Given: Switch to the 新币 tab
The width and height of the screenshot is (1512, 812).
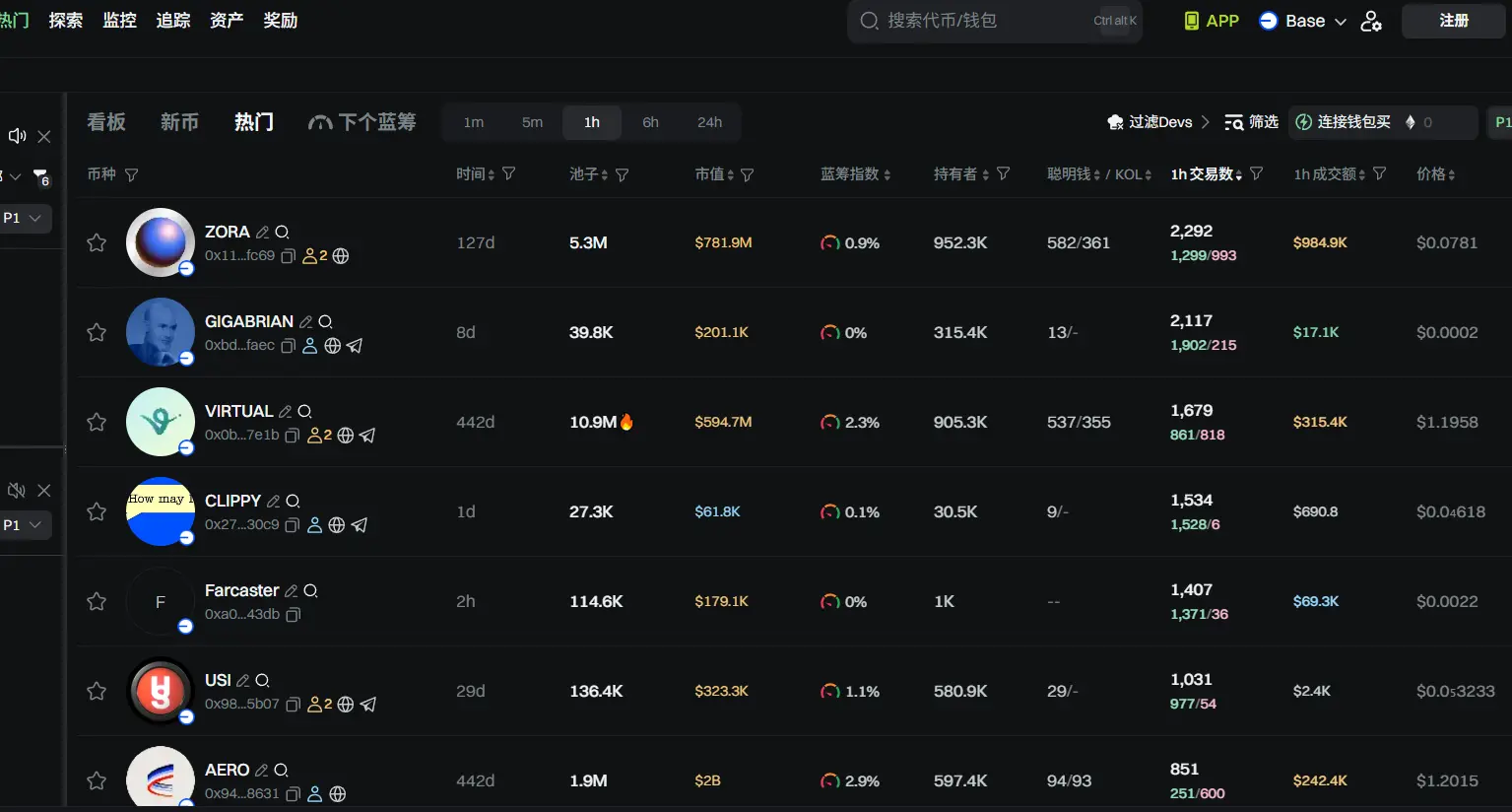Looking at the screenshot, I should pyautogui.click(x=179, y=122).
